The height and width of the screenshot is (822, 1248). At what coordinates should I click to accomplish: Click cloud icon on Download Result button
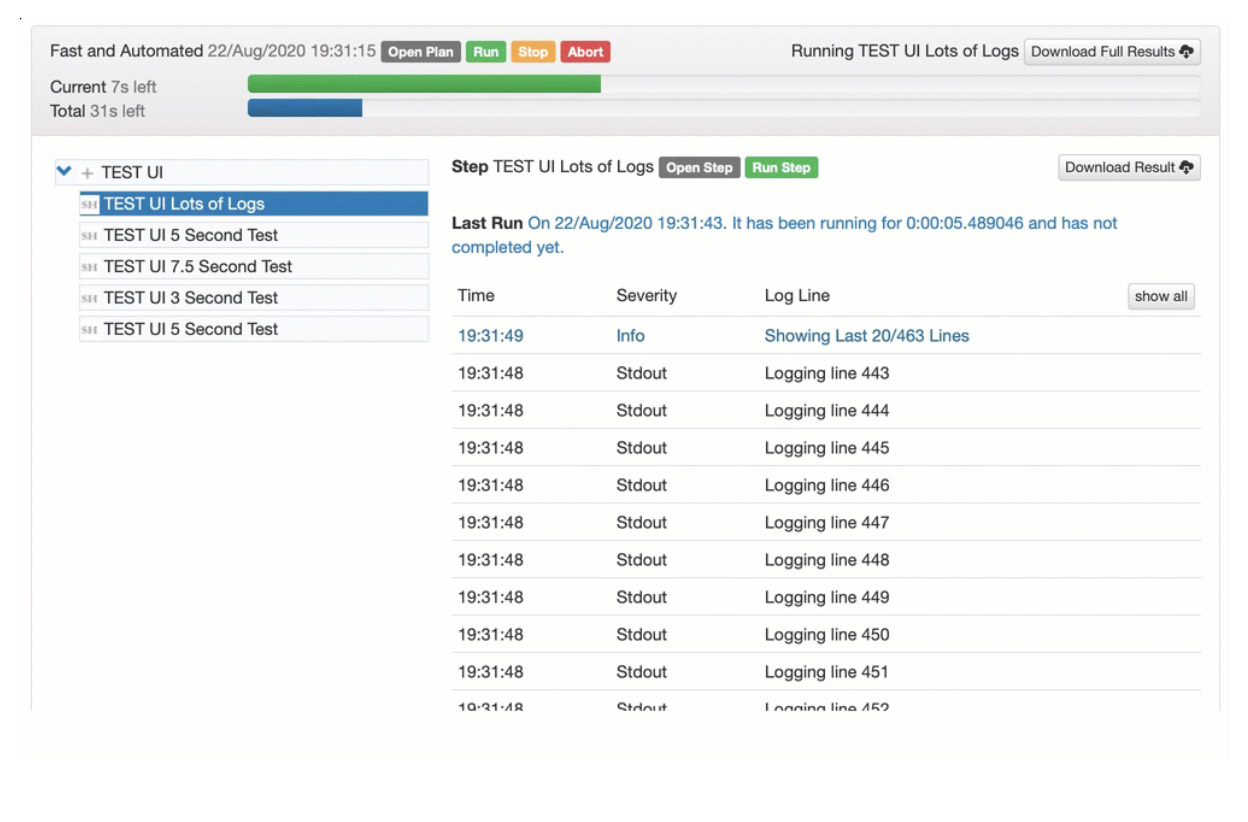point(1187,168)
